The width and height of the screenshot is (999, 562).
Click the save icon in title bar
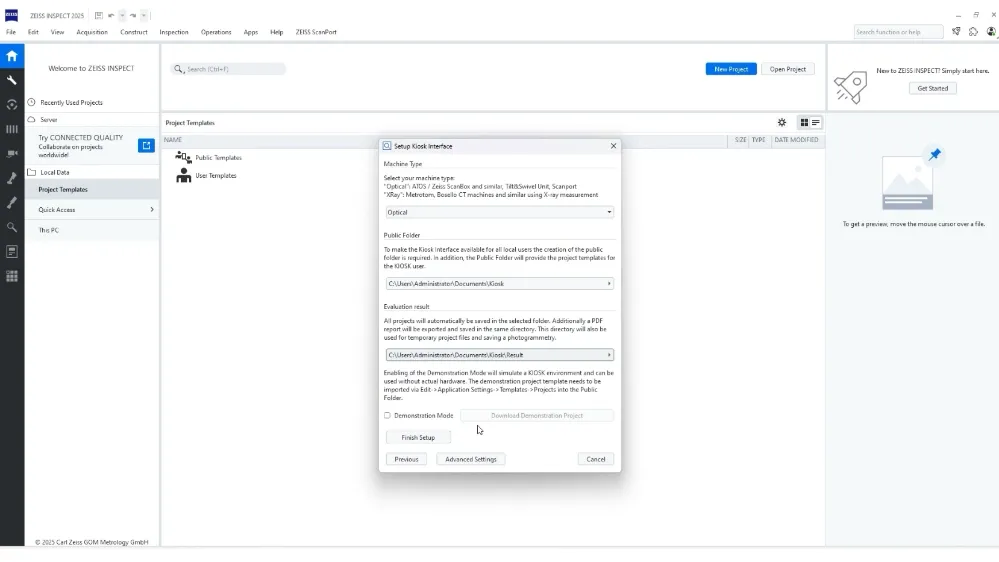click(x=99, y=15)
